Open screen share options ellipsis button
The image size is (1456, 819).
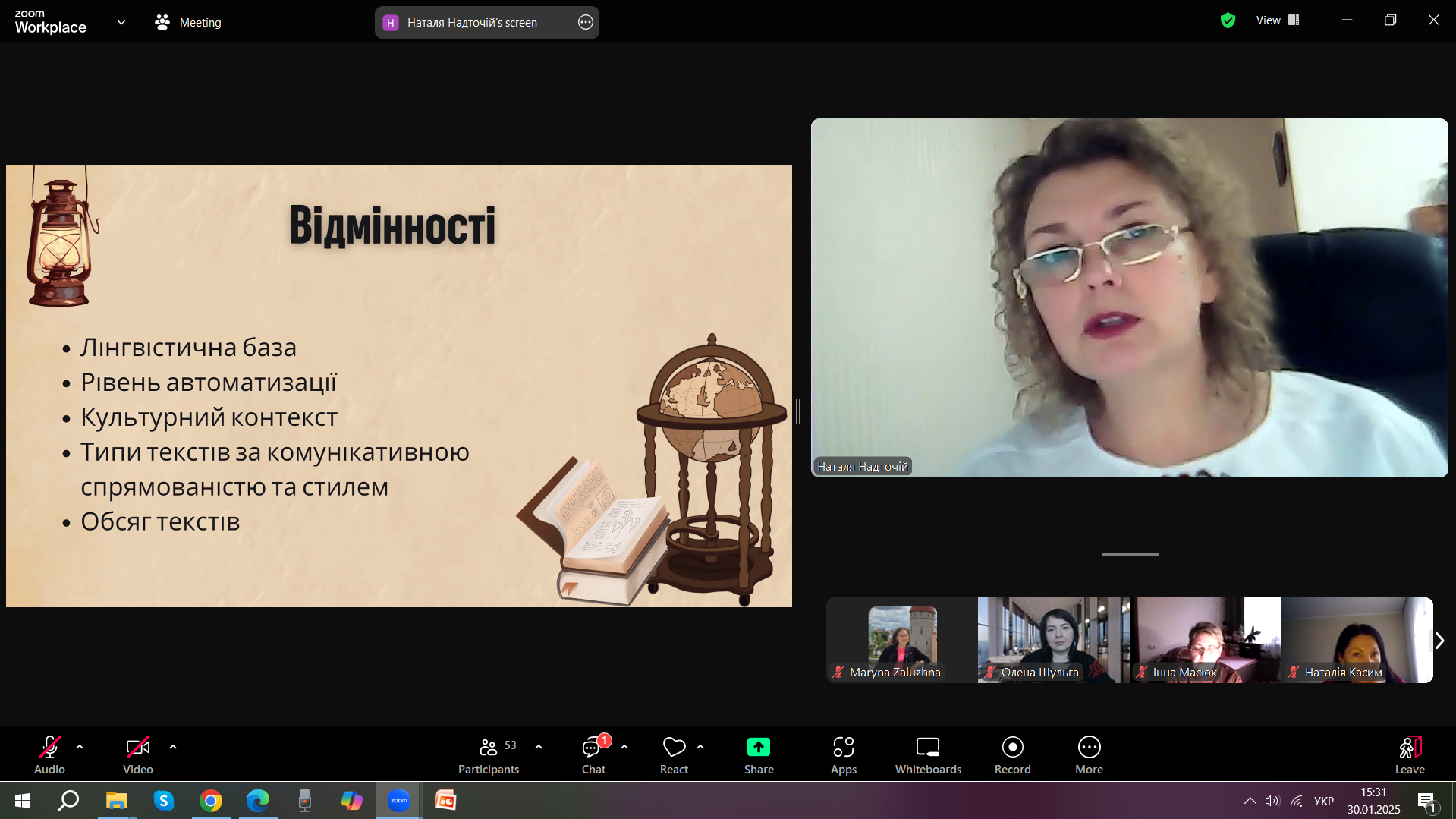click(x=585, y=22)
